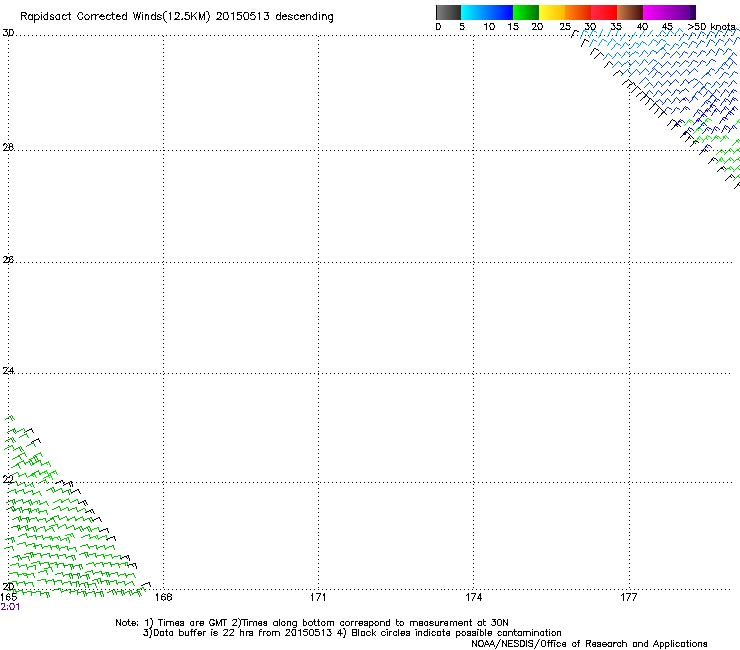
Task: Click the 'Rapidscat Corrected Winds(12.5KM)' title text
Action: point(115,17)
